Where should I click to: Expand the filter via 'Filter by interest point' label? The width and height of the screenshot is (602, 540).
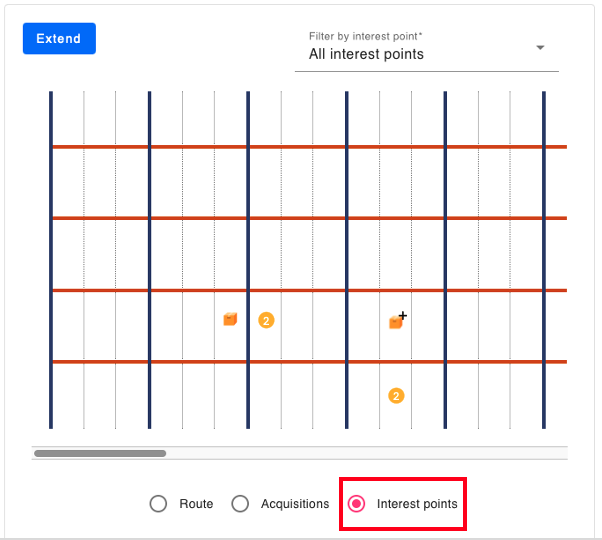click(x=365, y=36)
